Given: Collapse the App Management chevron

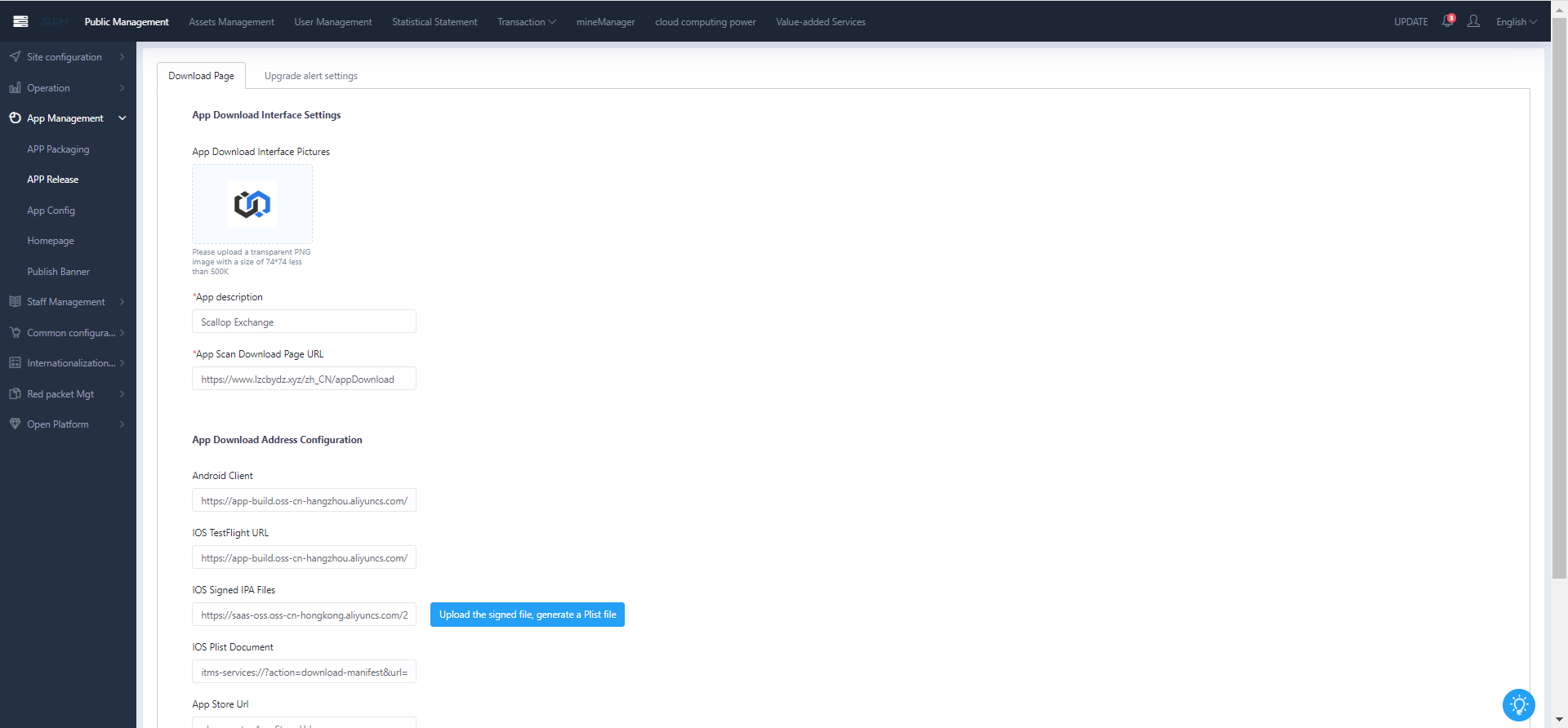Looking at the screenshot, I should click(x=122, y=118).
